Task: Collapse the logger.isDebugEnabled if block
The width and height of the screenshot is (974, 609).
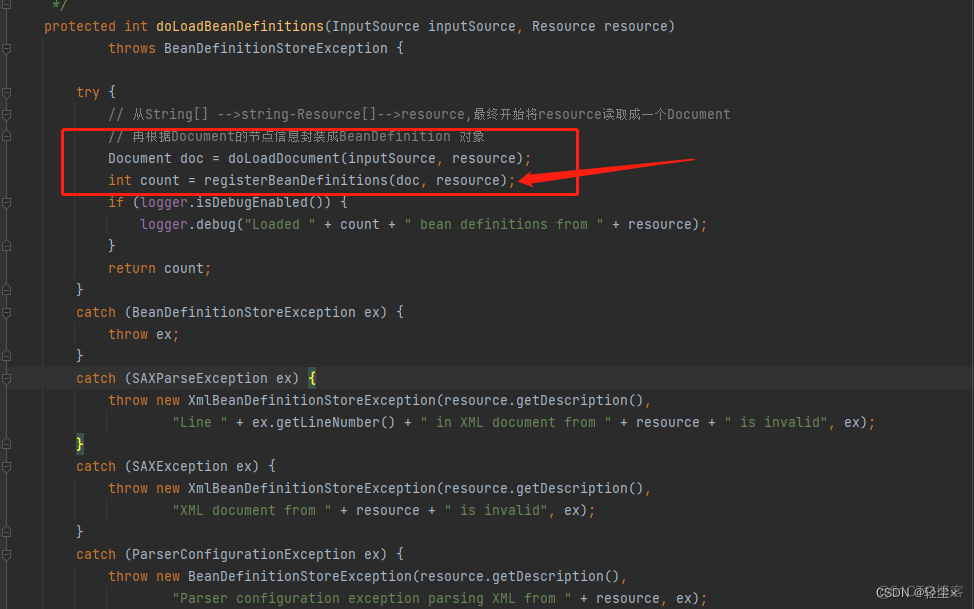Action: pyautogui.click(x=8, y=201)
